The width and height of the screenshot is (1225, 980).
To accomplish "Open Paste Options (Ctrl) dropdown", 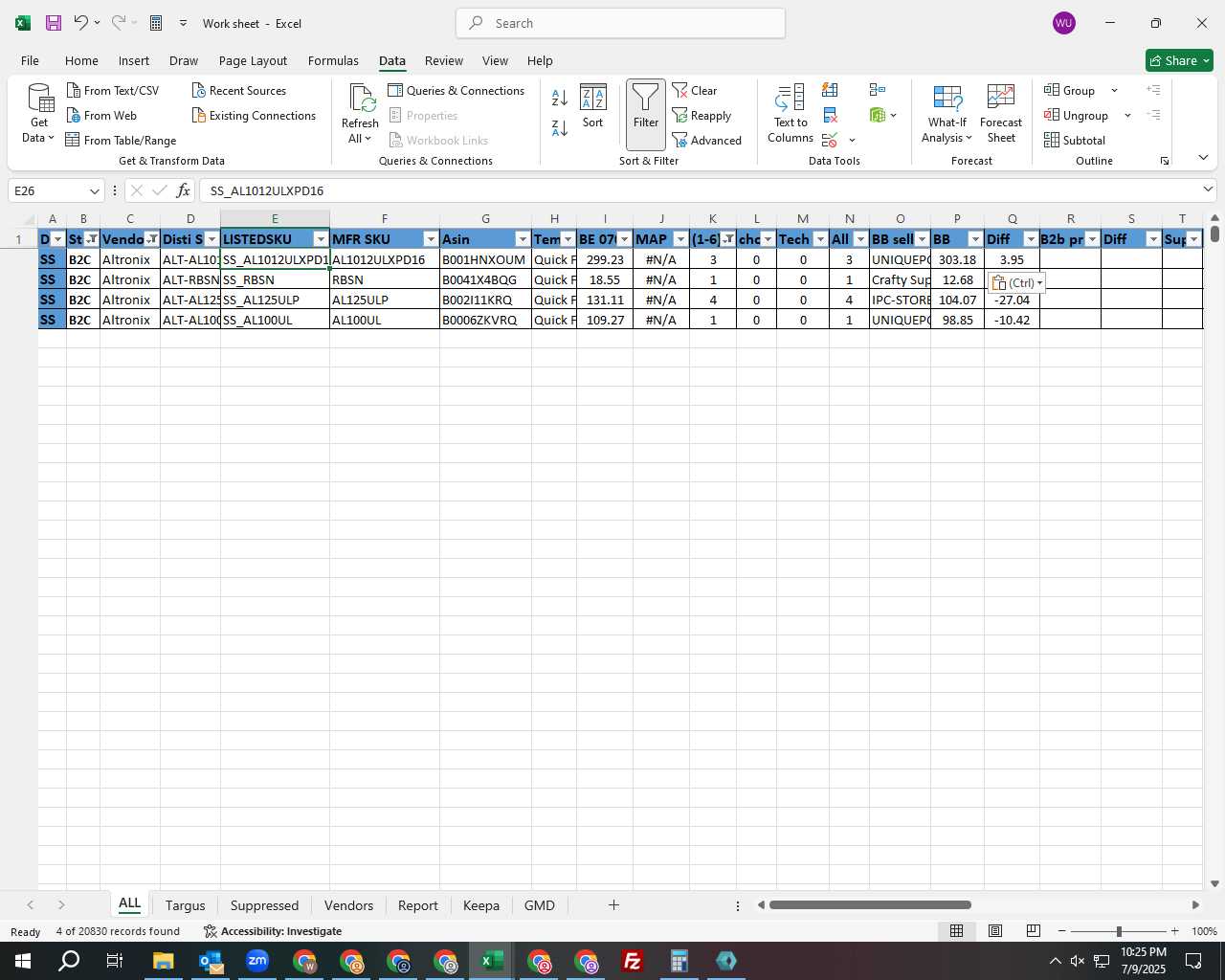I will click(x=1016, y=283).
